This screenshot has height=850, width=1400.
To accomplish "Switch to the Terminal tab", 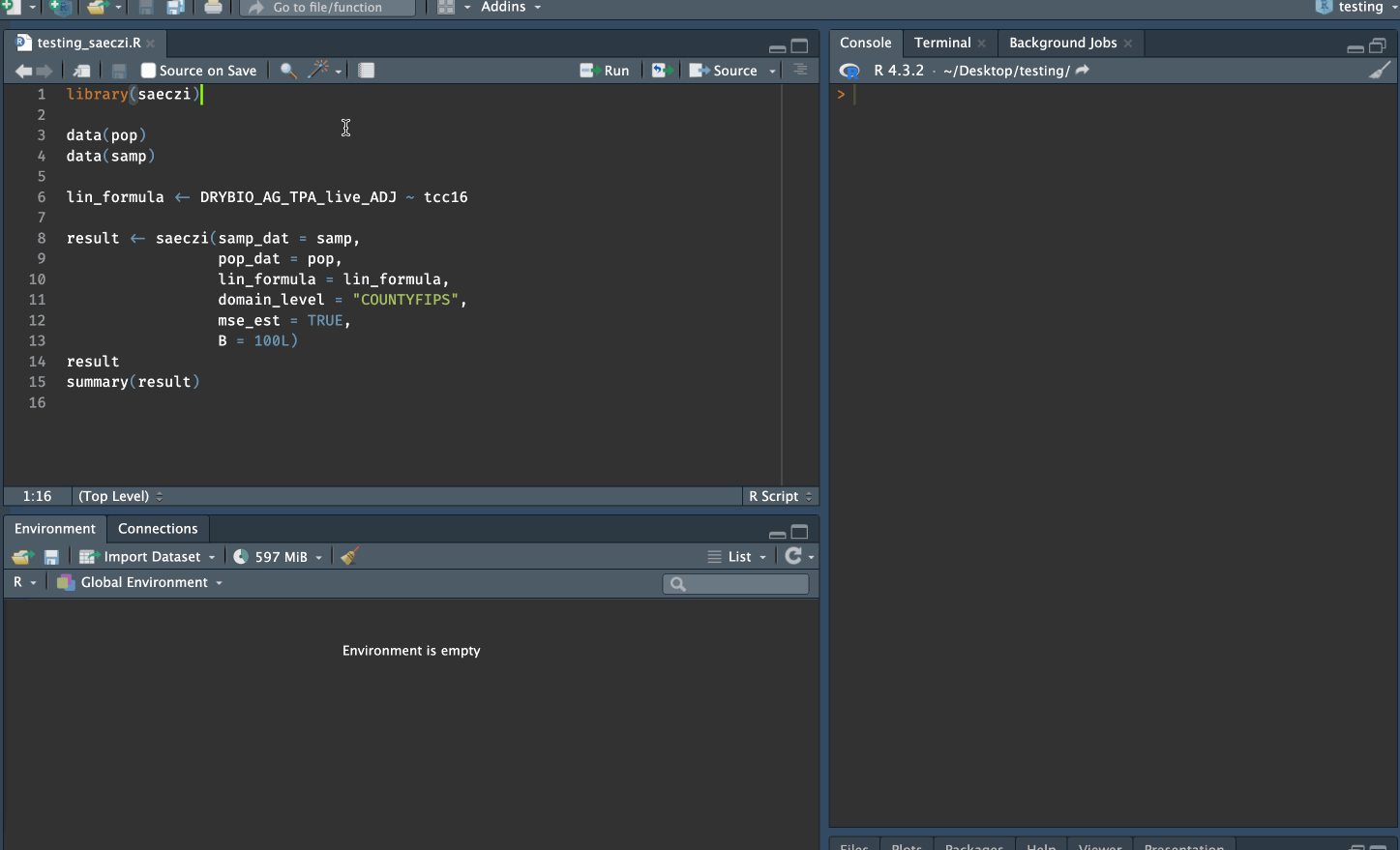I will point(941,43).
